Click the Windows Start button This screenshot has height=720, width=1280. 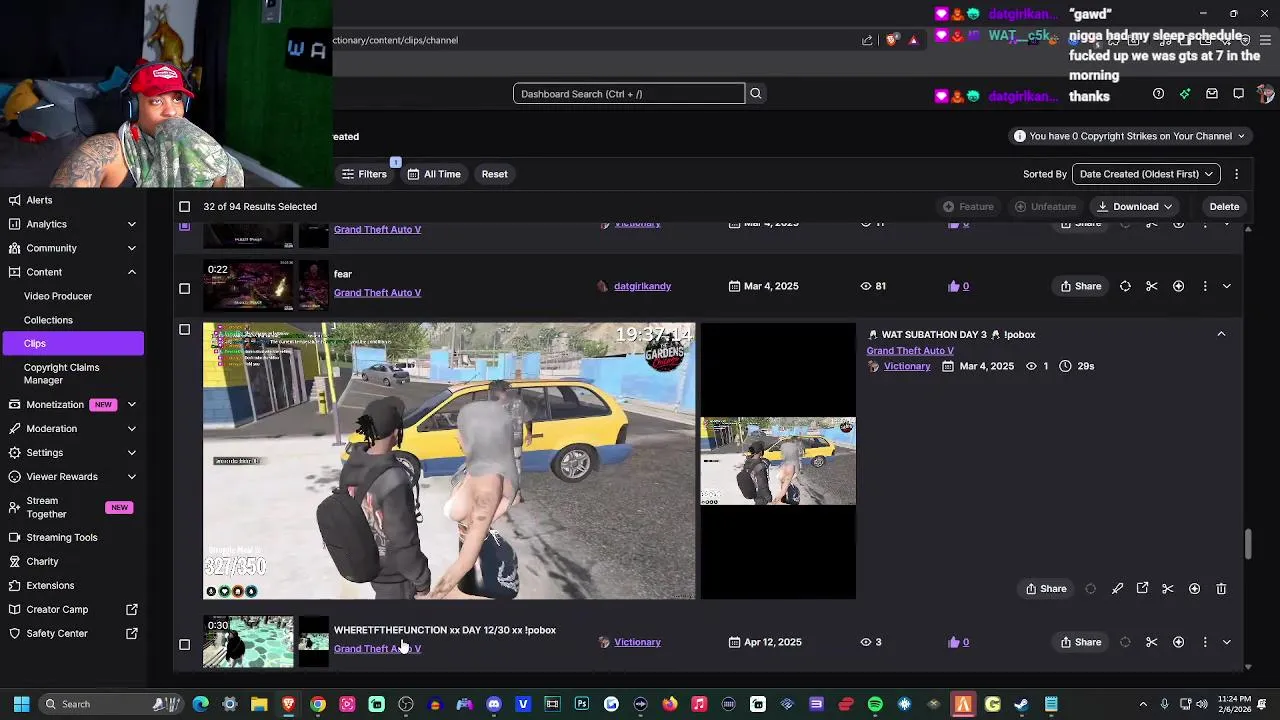point(21,704)
